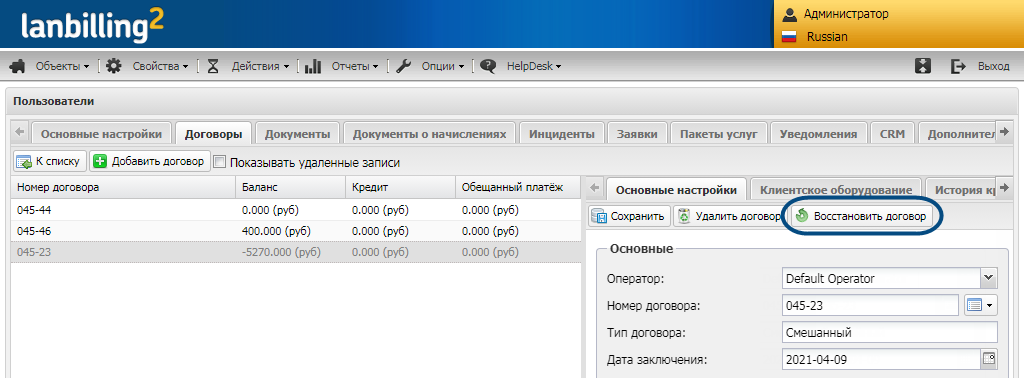Click the wrench Options icon
1024x378 pixels.
pyautogui.click(x=404, y=66)
